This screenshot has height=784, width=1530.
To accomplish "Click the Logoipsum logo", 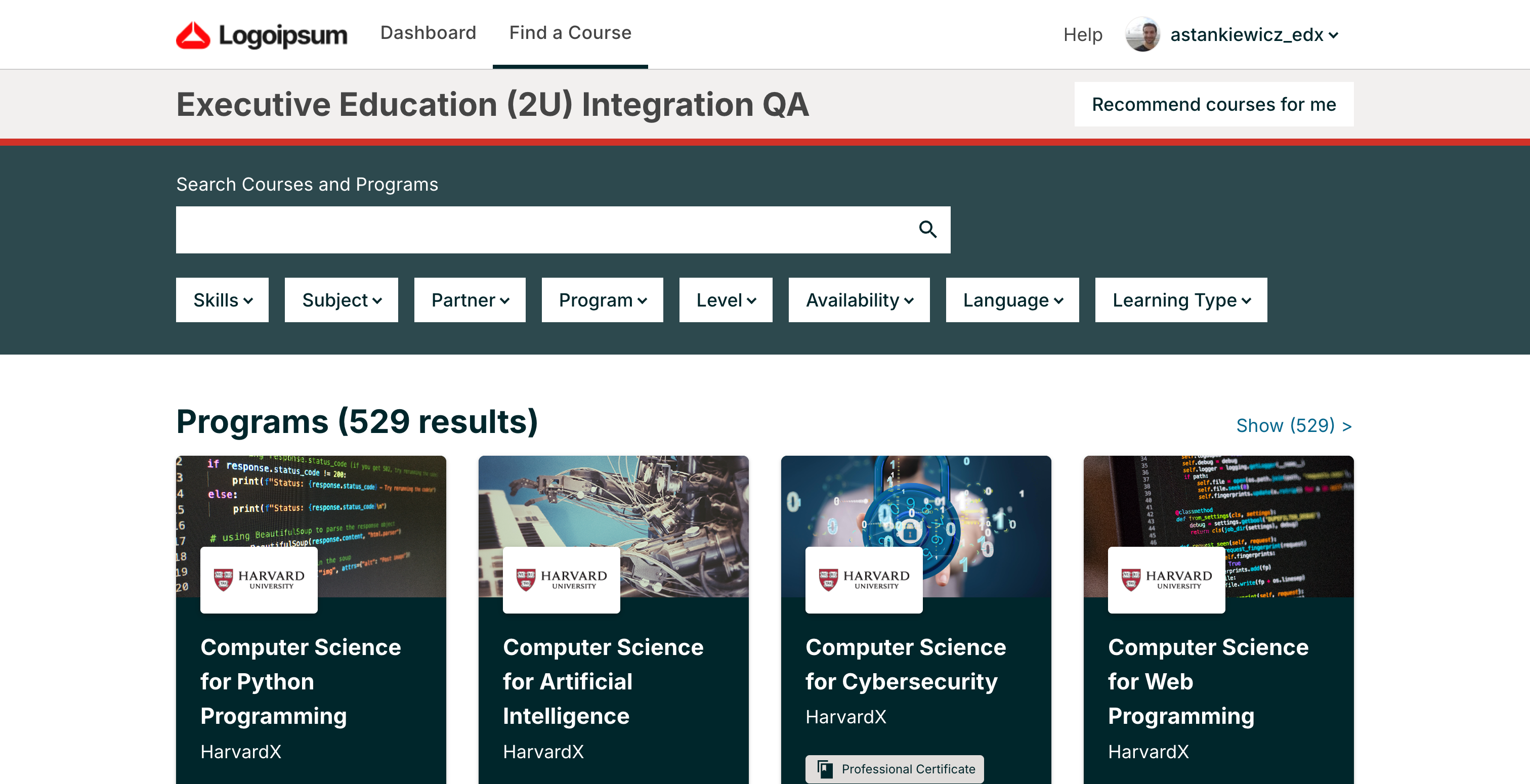I will point(262,35).
